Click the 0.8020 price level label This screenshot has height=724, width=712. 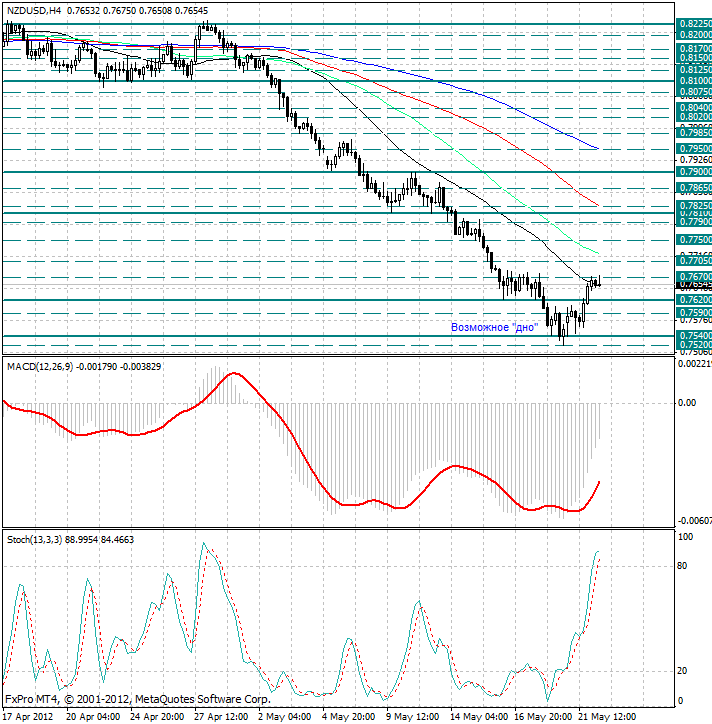(694, 117)
